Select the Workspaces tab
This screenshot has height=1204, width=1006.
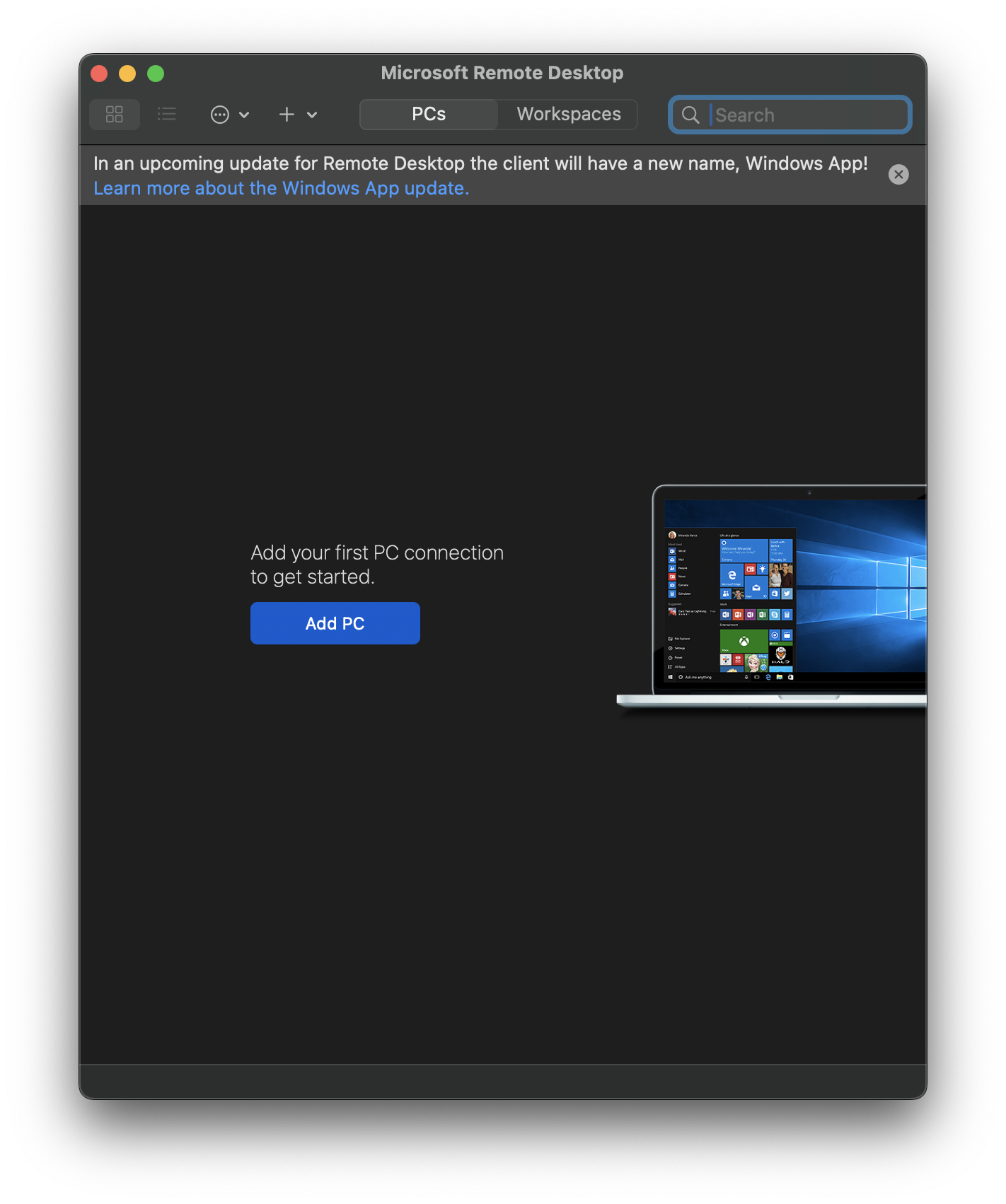pos(569,115)
